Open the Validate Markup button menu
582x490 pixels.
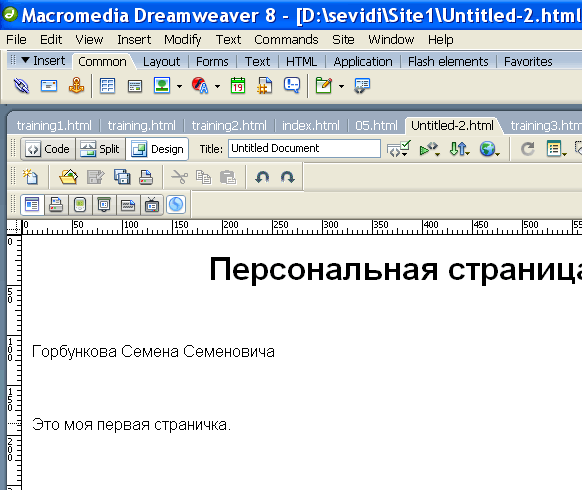click(x=398, y=148)
